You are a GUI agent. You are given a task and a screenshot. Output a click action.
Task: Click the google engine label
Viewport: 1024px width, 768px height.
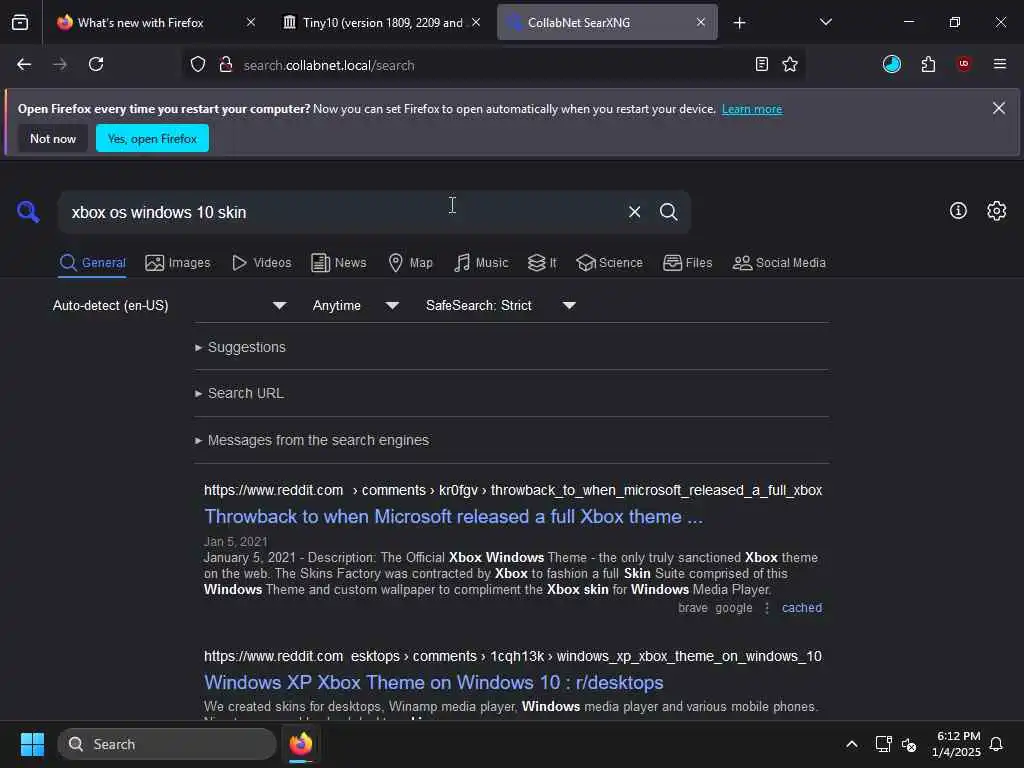[733, 607]
